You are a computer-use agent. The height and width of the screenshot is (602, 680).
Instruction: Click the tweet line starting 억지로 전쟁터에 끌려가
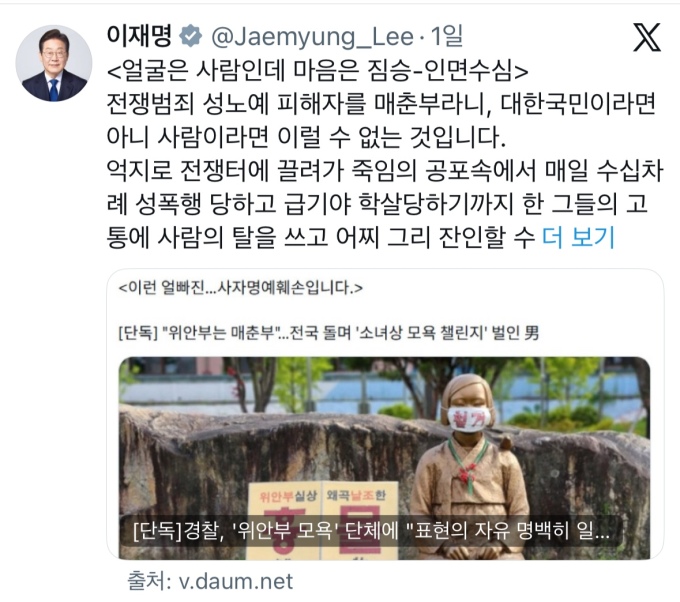click(x=385, y=170)
